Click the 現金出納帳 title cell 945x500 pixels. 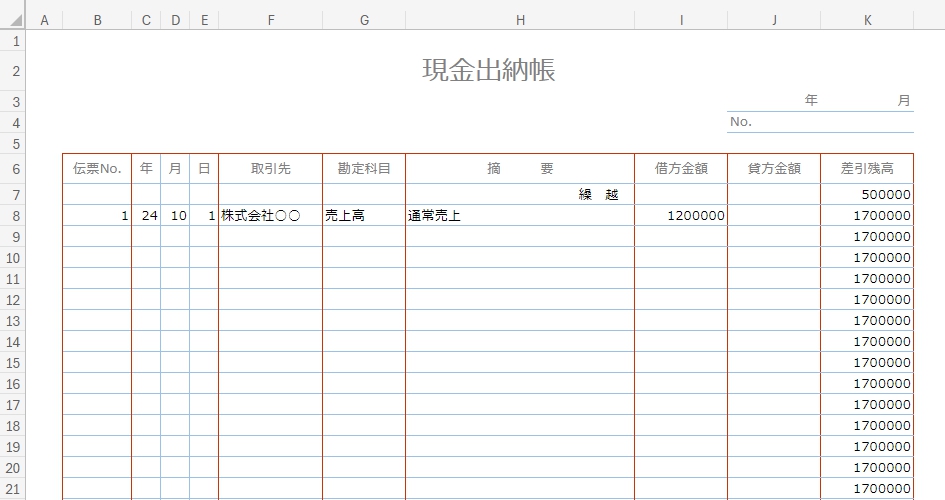pyautogui.click(x=488, y=70)
